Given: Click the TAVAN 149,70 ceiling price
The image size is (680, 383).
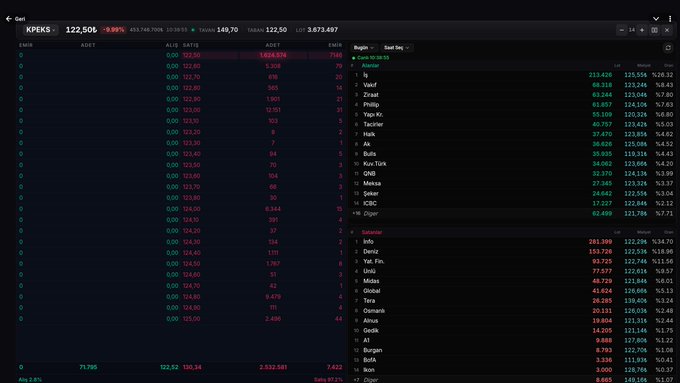Looking at the screenshot, I should [x=219, y=30].
